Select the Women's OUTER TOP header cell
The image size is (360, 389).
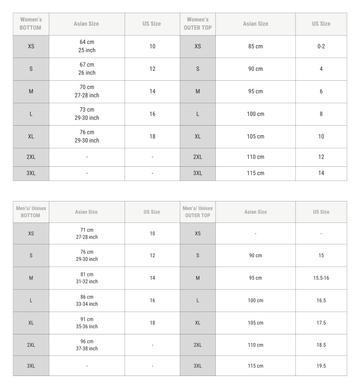pyautogui.click(x=198, y=24)
